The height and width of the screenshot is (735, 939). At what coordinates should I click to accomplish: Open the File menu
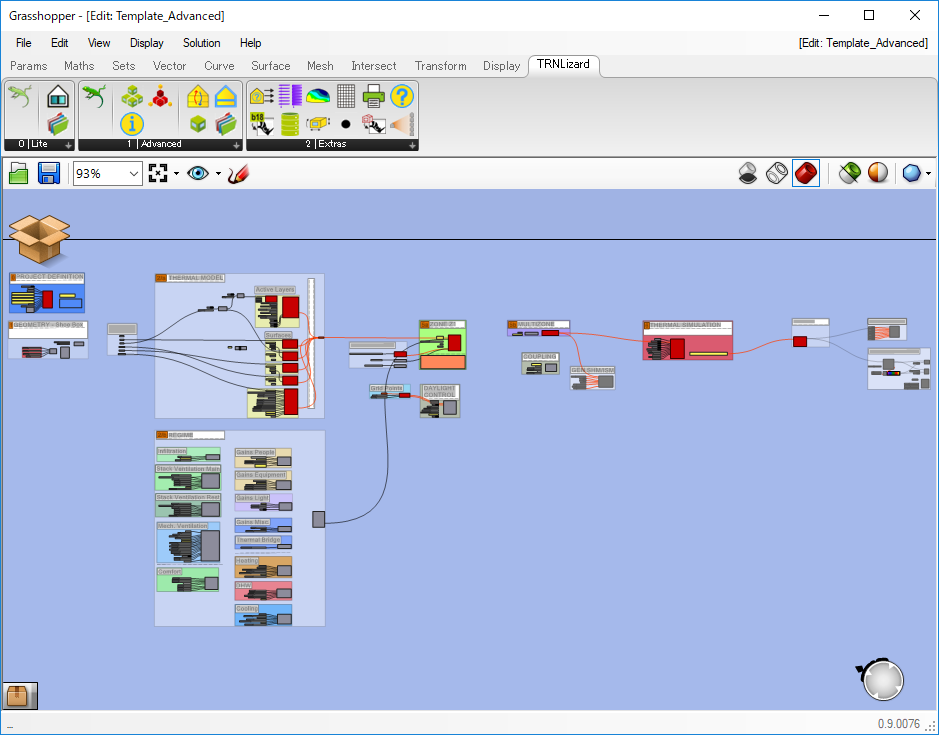[x=23, y=43]
